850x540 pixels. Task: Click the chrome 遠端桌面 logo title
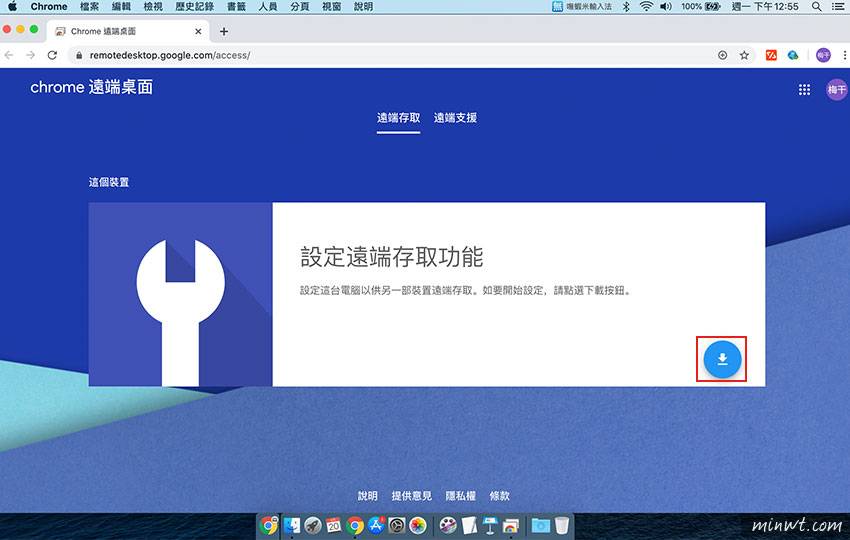pos(92,87)
